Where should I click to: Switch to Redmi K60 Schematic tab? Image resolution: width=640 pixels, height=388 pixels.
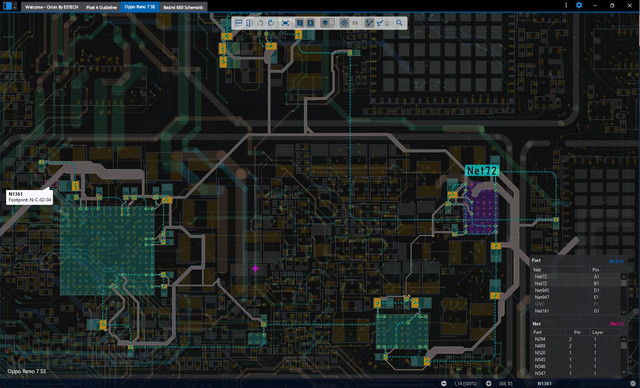pos(183,7)
